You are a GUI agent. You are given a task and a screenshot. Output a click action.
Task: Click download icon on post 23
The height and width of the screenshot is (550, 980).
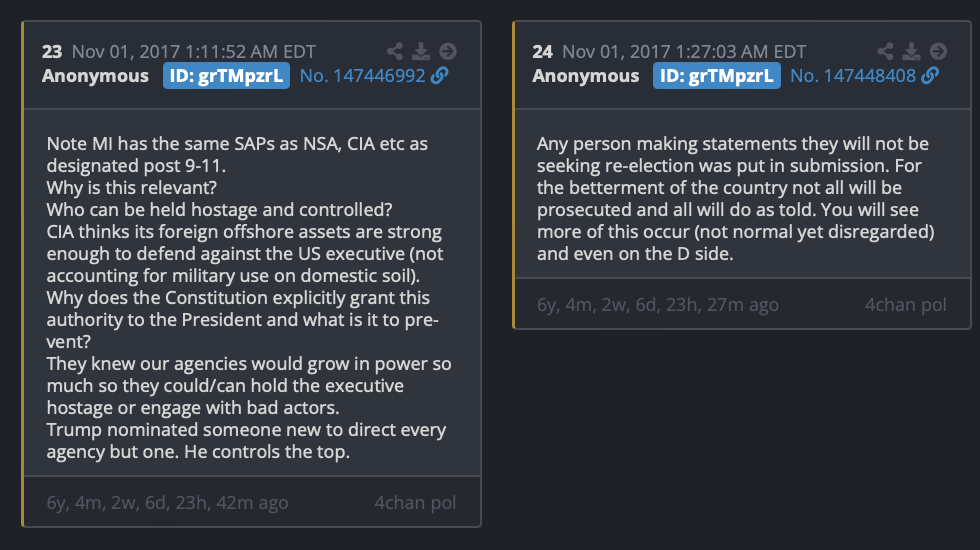421,51
